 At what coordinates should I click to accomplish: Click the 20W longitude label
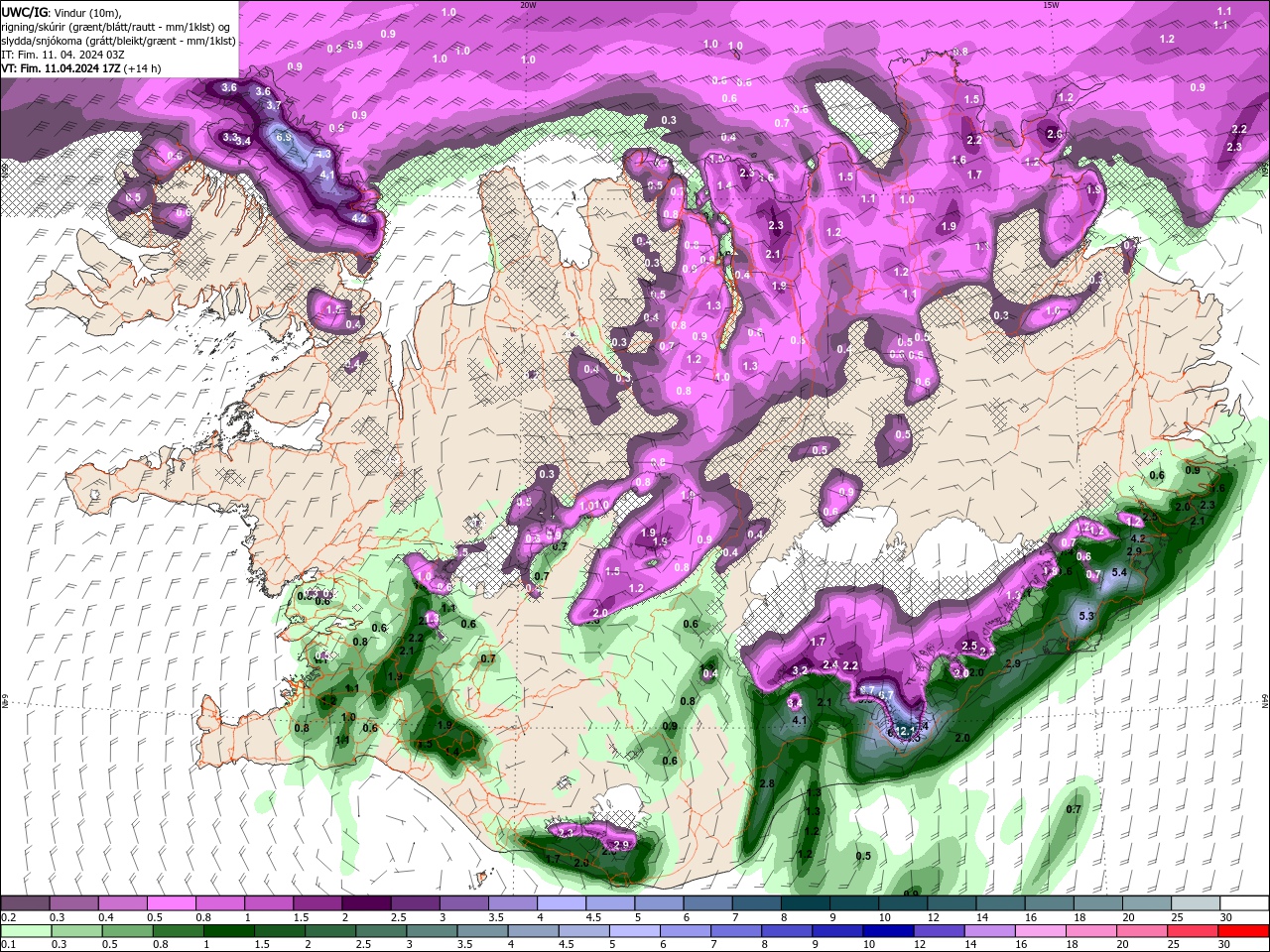[528, 5]
